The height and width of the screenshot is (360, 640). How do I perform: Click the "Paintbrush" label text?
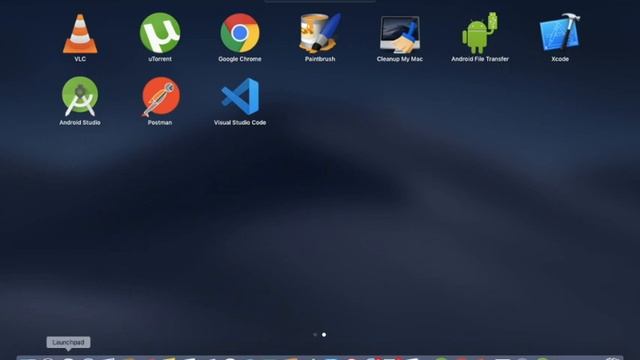(320, 59)
